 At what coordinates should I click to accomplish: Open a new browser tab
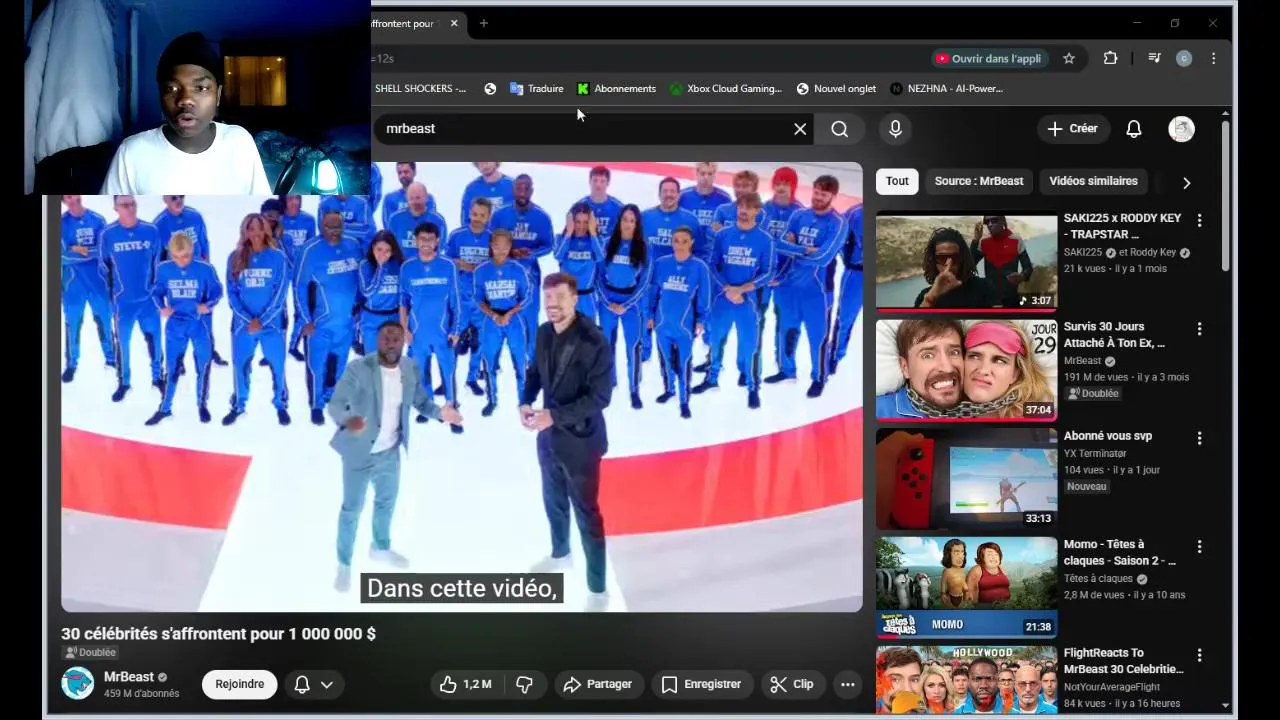(484, 23)
